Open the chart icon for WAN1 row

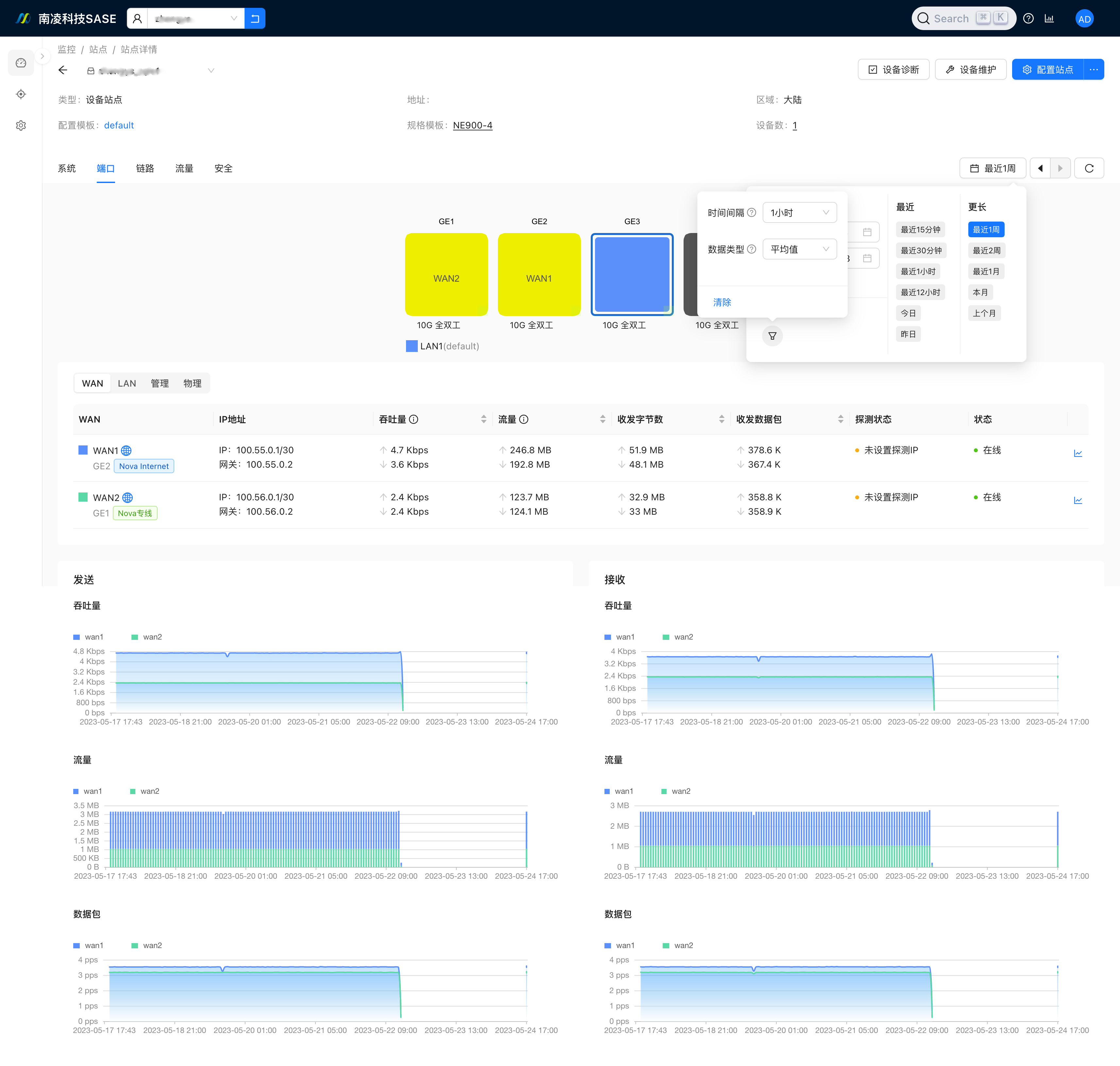[1078, 454]
